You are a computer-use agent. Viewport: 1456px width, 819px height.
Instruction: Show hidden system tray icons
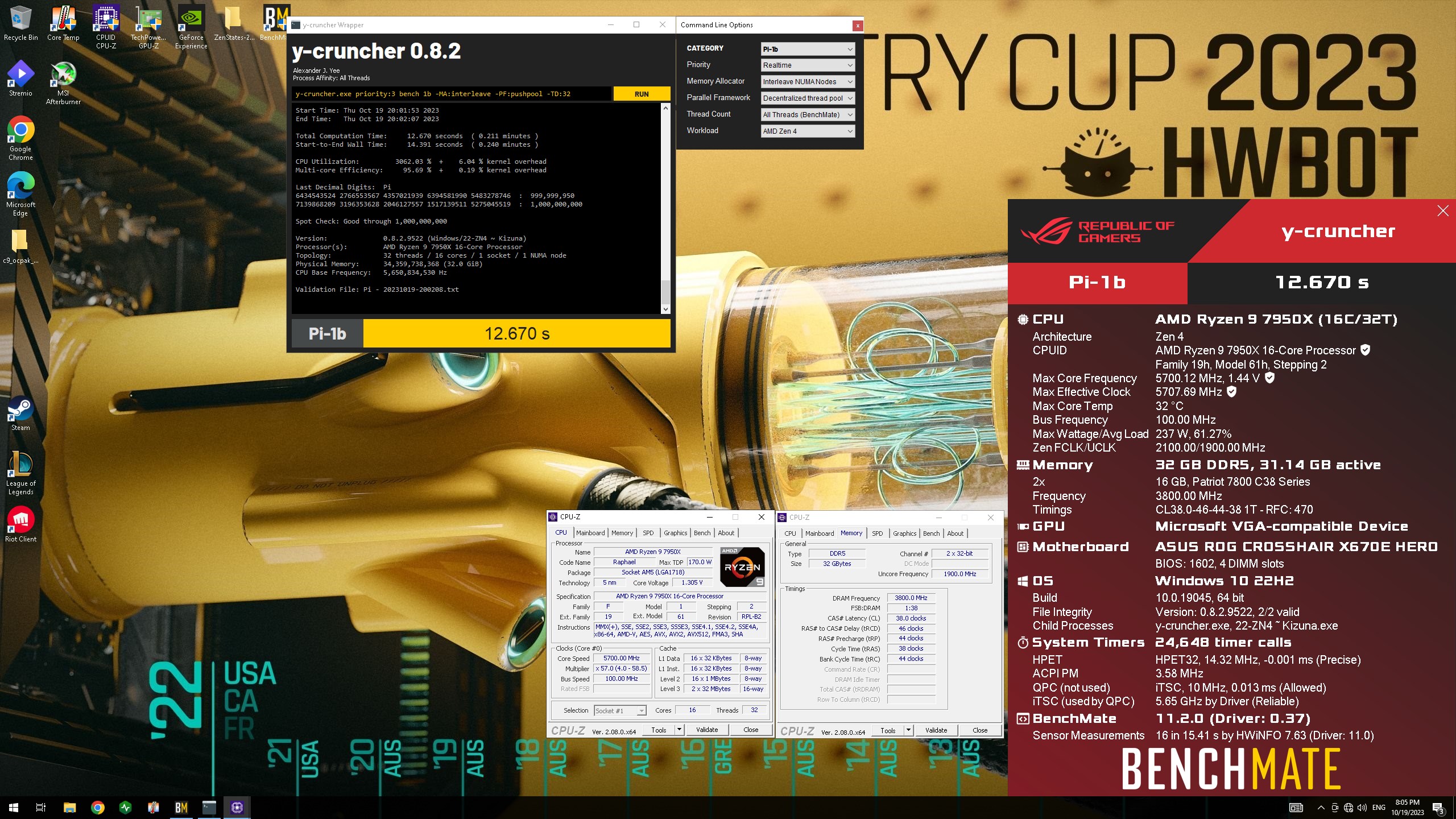tap(1321, 808)
